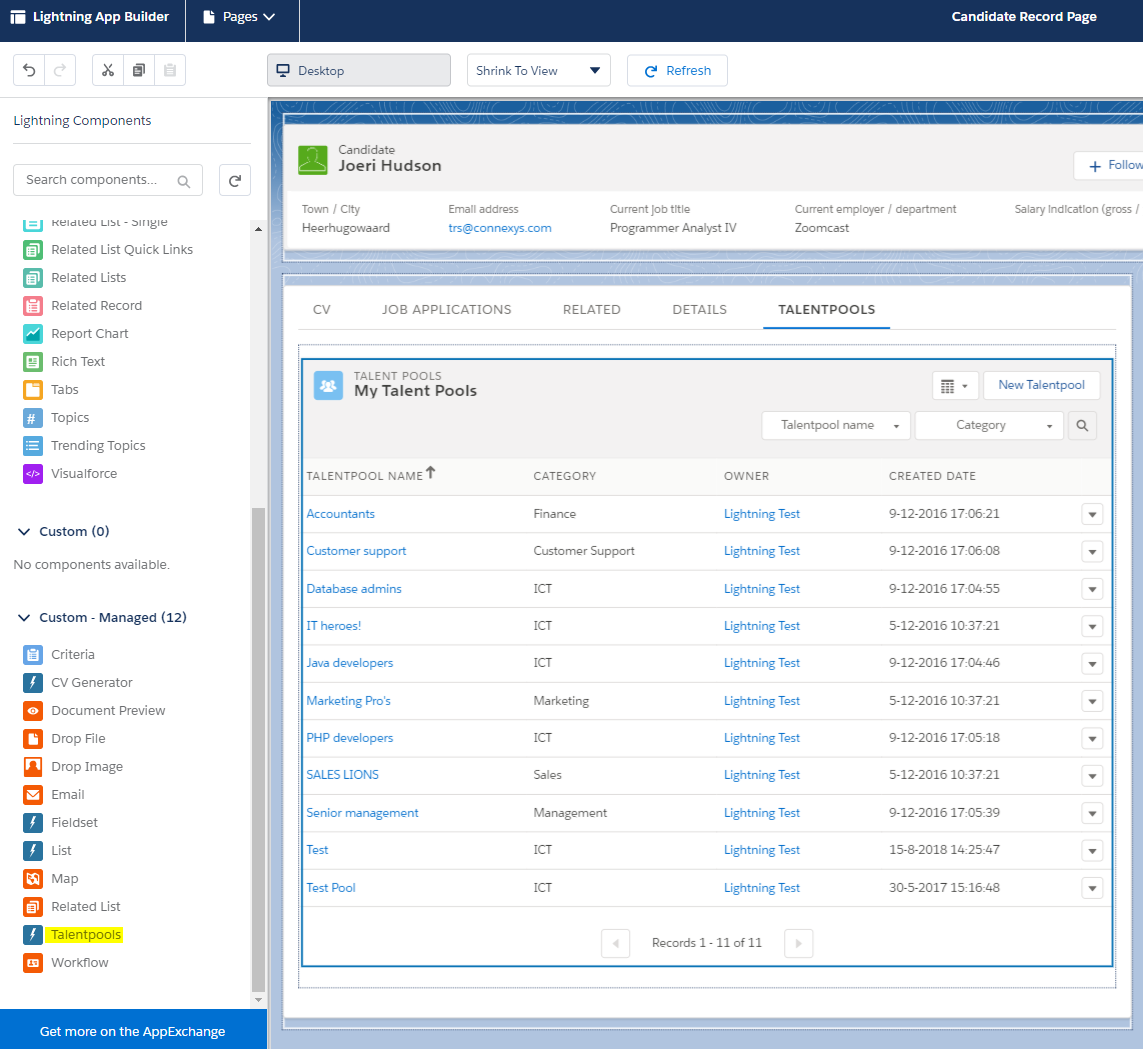
Task: Select the Workflow component
Action: [66, 963]
